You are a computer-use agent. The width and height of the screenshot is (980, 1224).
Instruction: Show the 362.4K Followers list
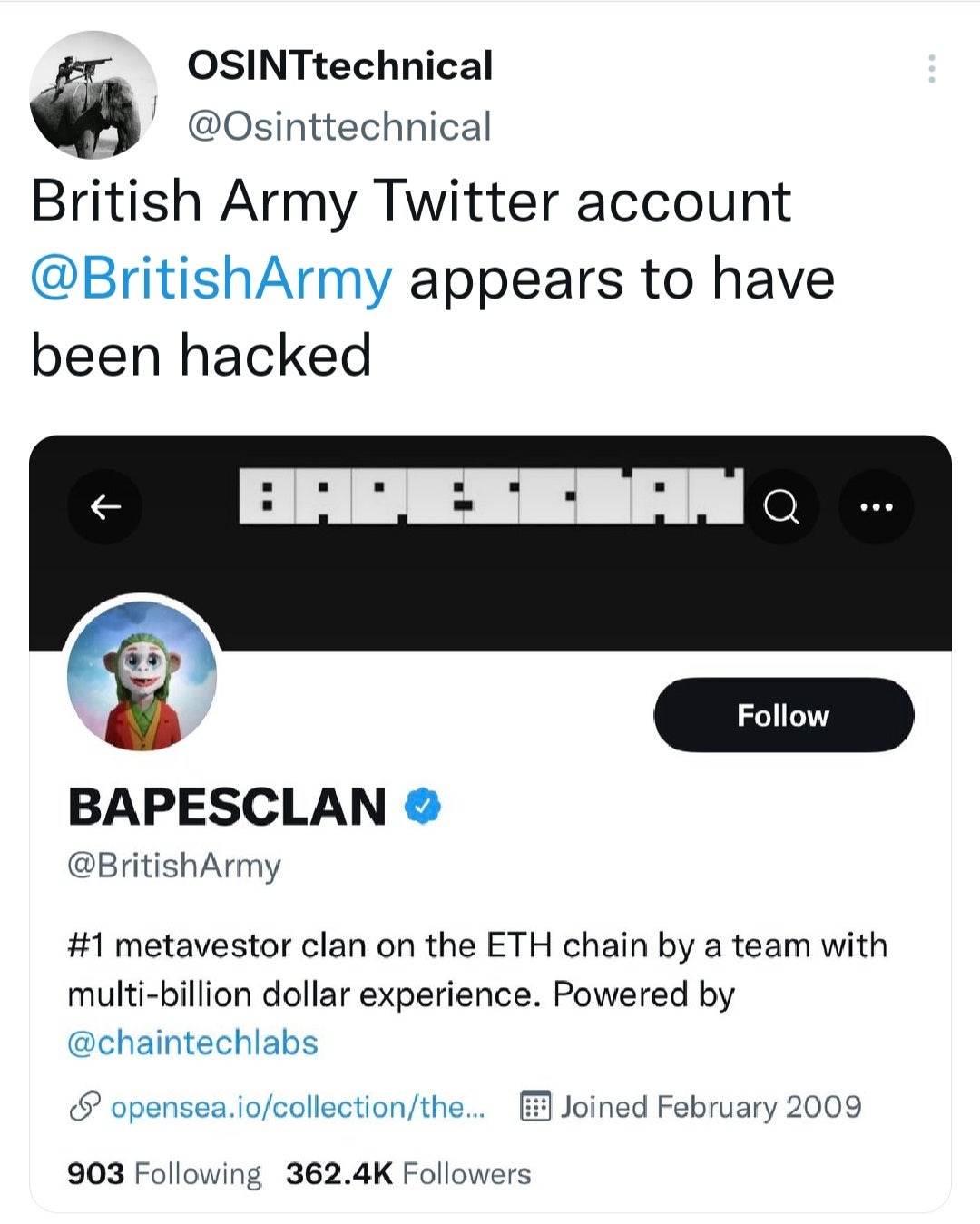coord(407,1174)
